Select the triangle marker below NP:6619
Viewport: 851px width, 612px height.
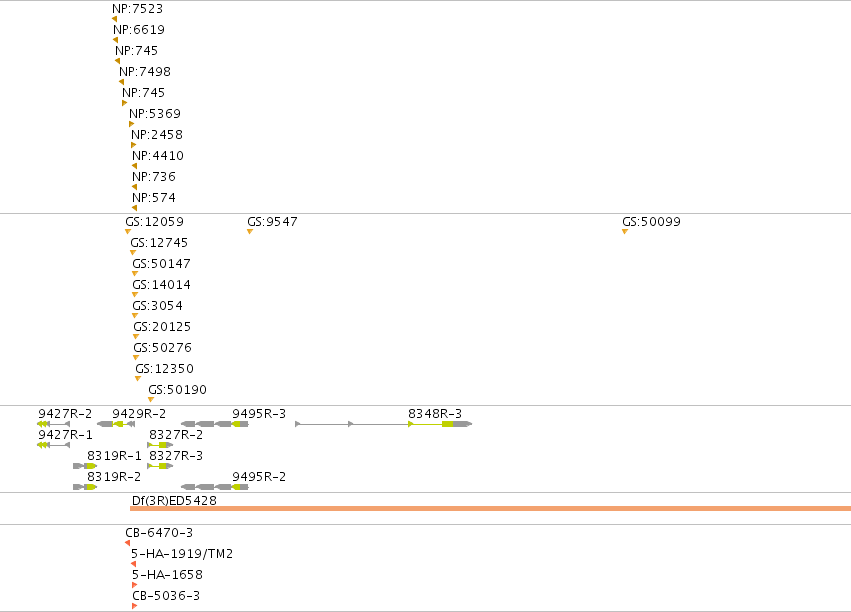[x=116, y=40]
